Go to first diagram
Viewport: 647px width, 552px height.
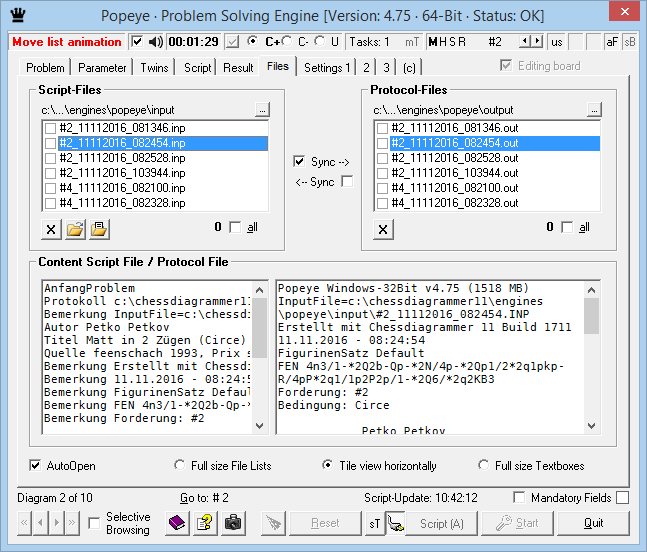(24, 523)
